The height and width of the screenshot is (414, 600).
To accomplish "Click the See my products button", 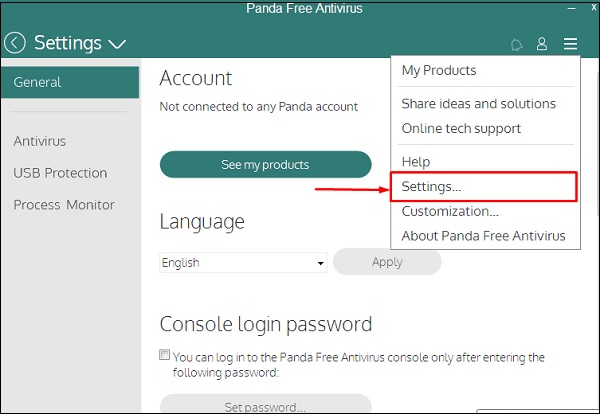I will 265,165.
